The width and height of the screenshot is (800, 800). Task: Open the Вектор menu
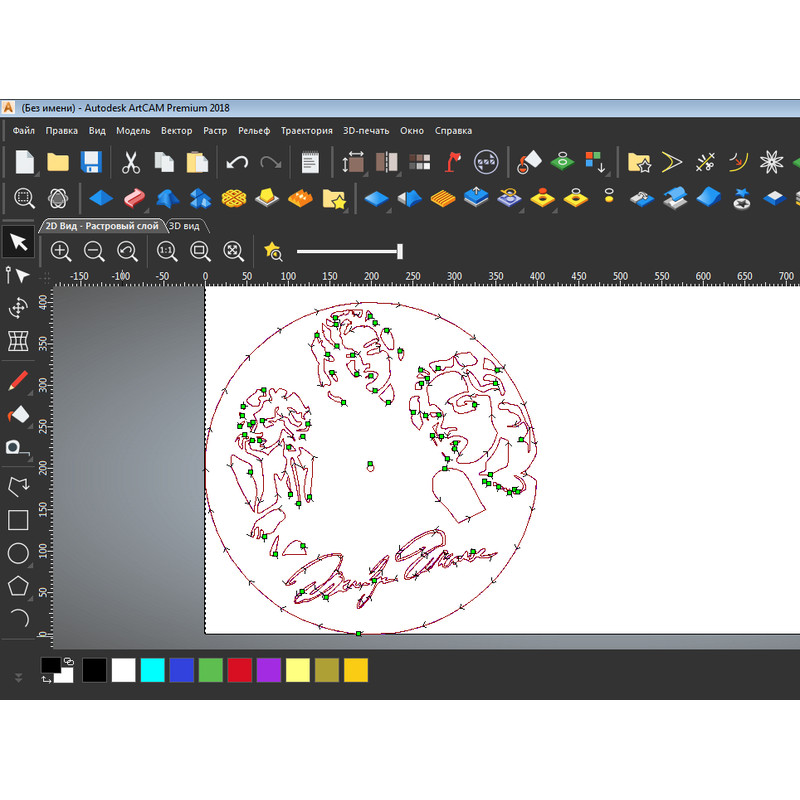176,130
